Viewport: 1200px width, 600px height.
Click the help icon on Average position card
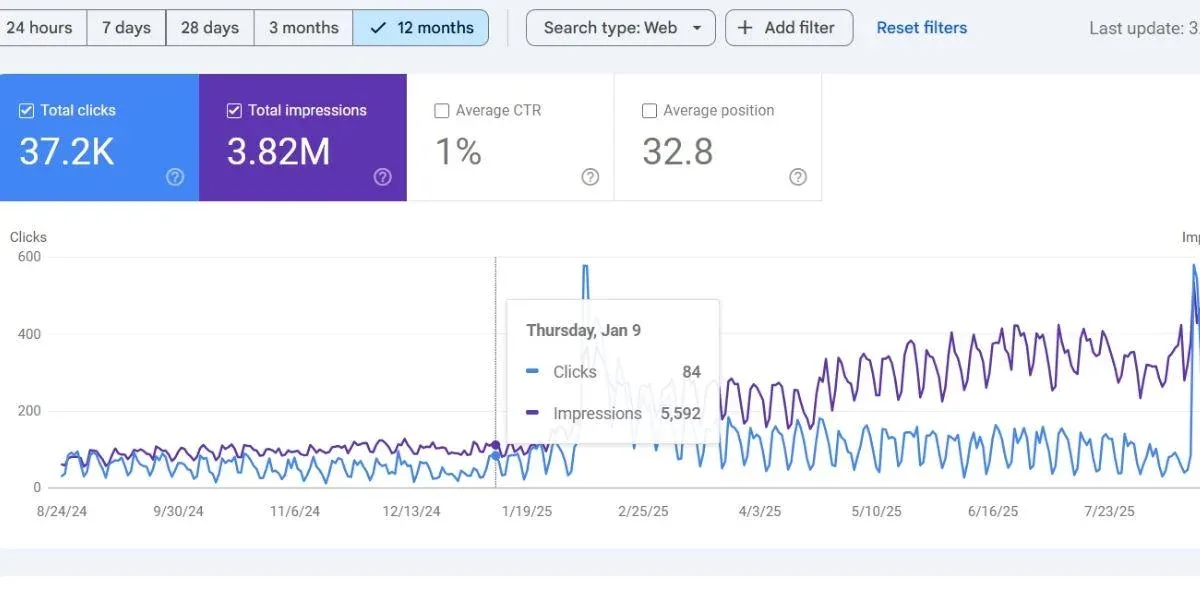coord(797,177)
